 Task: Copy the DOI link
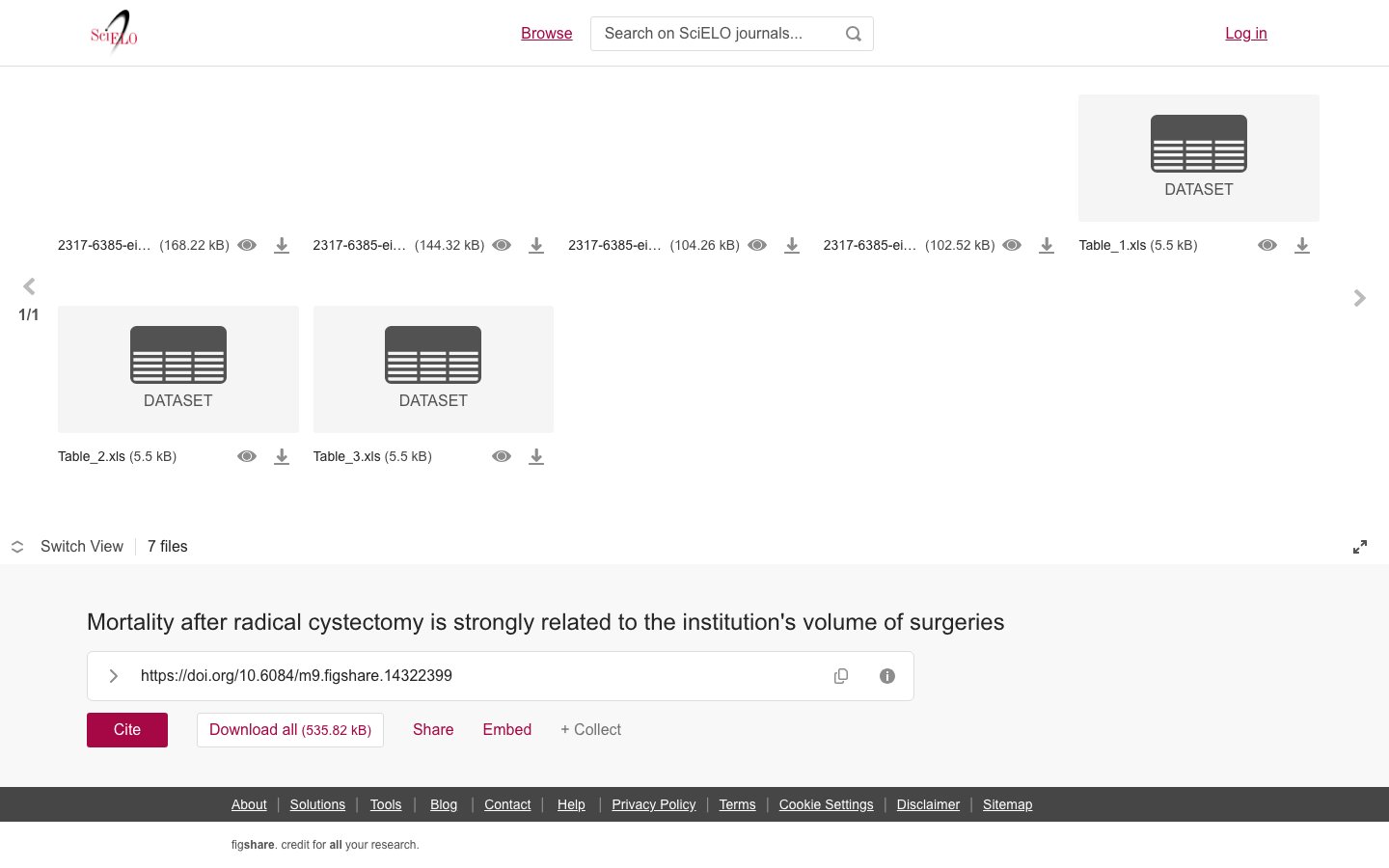(x=841, y=676)
